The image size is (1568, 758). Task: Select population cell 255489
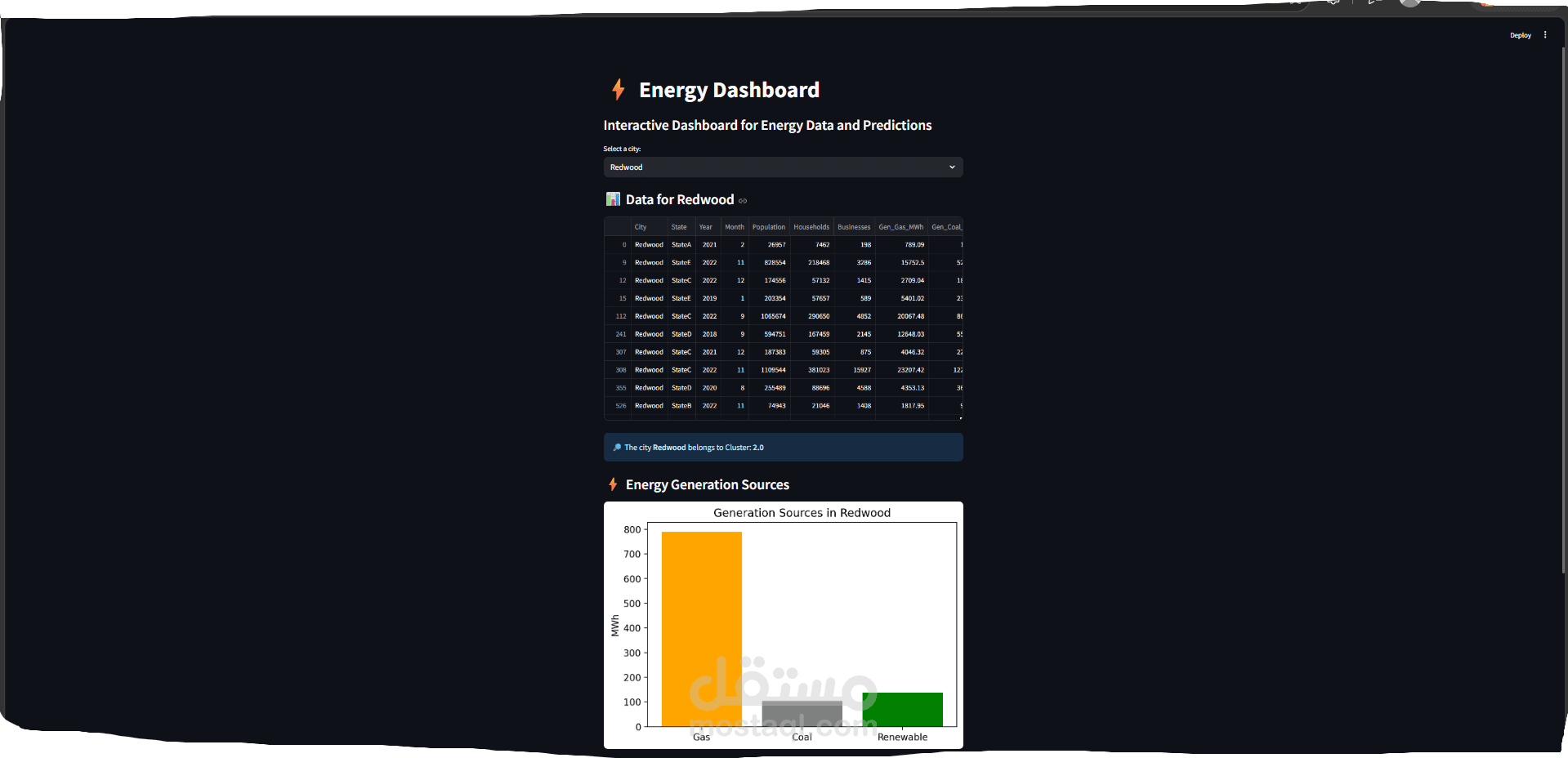click(x=769, y=389)
